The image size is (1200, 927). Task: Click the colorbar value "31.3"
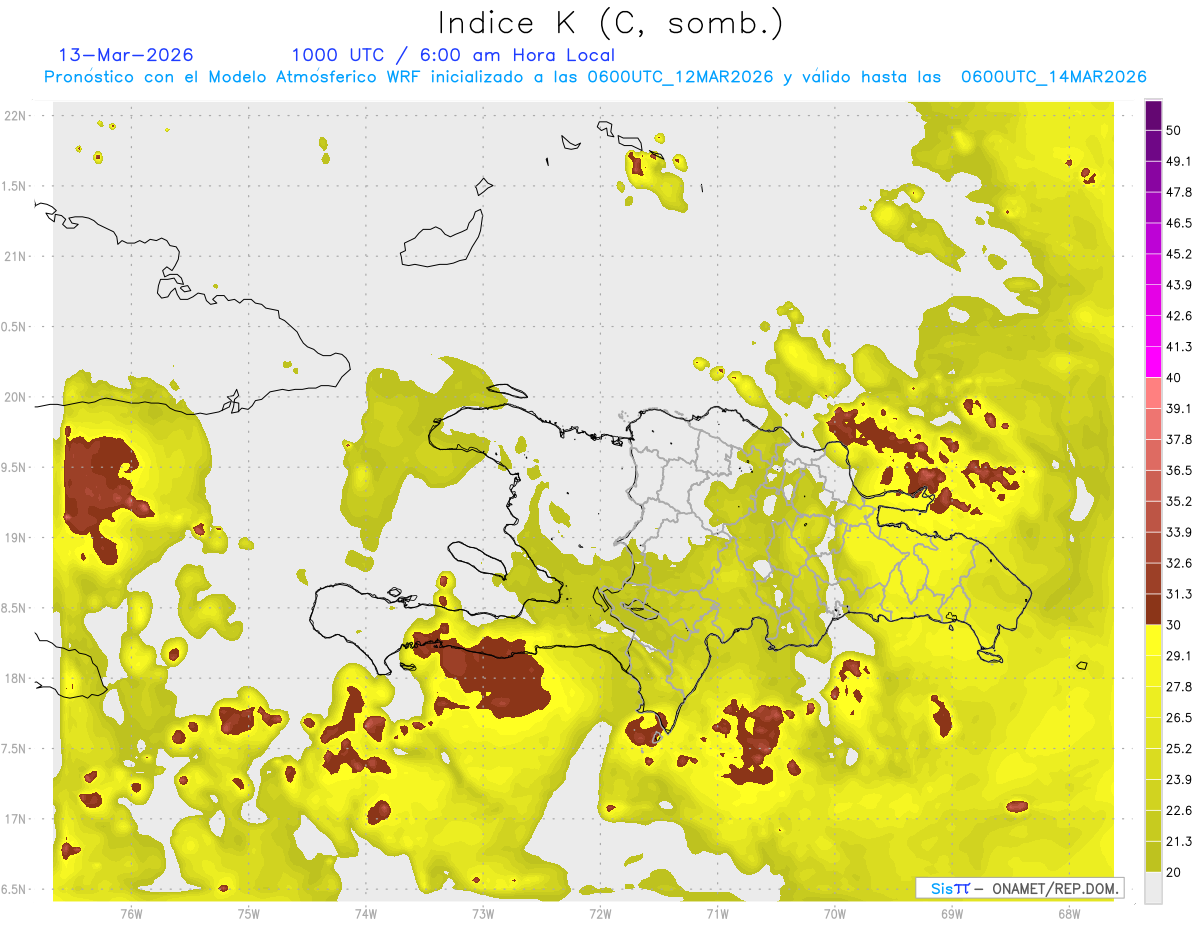(1180, 594)
